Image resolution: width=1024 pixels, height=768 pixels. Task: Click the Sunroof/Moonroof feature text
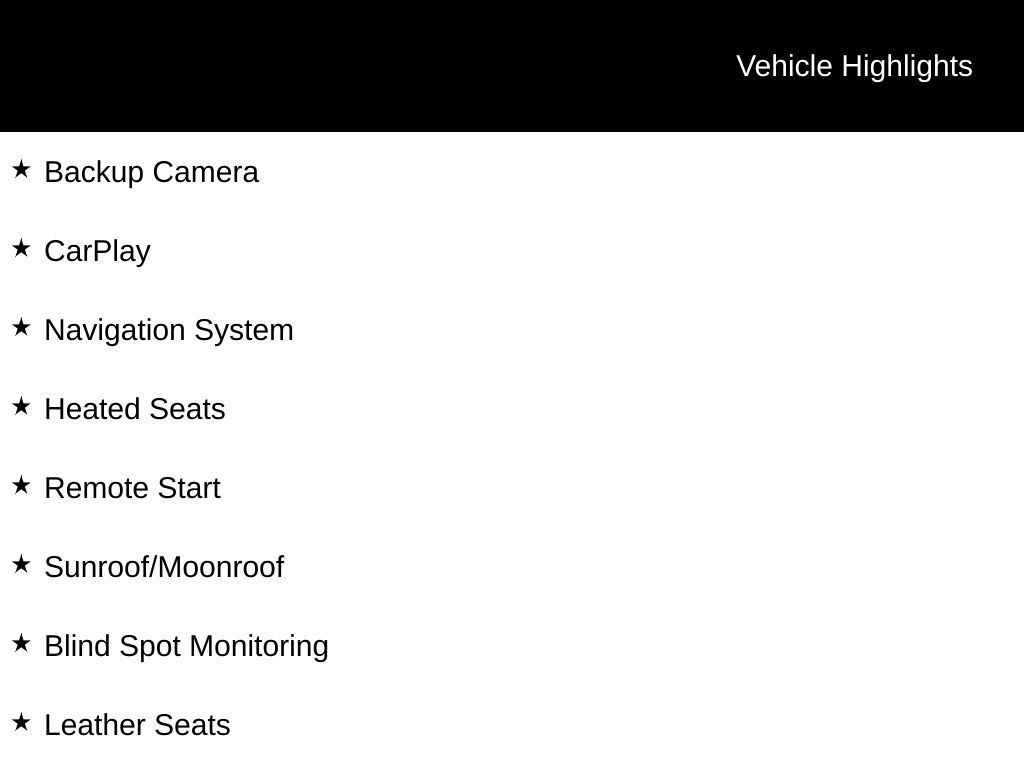coord(164,567)
